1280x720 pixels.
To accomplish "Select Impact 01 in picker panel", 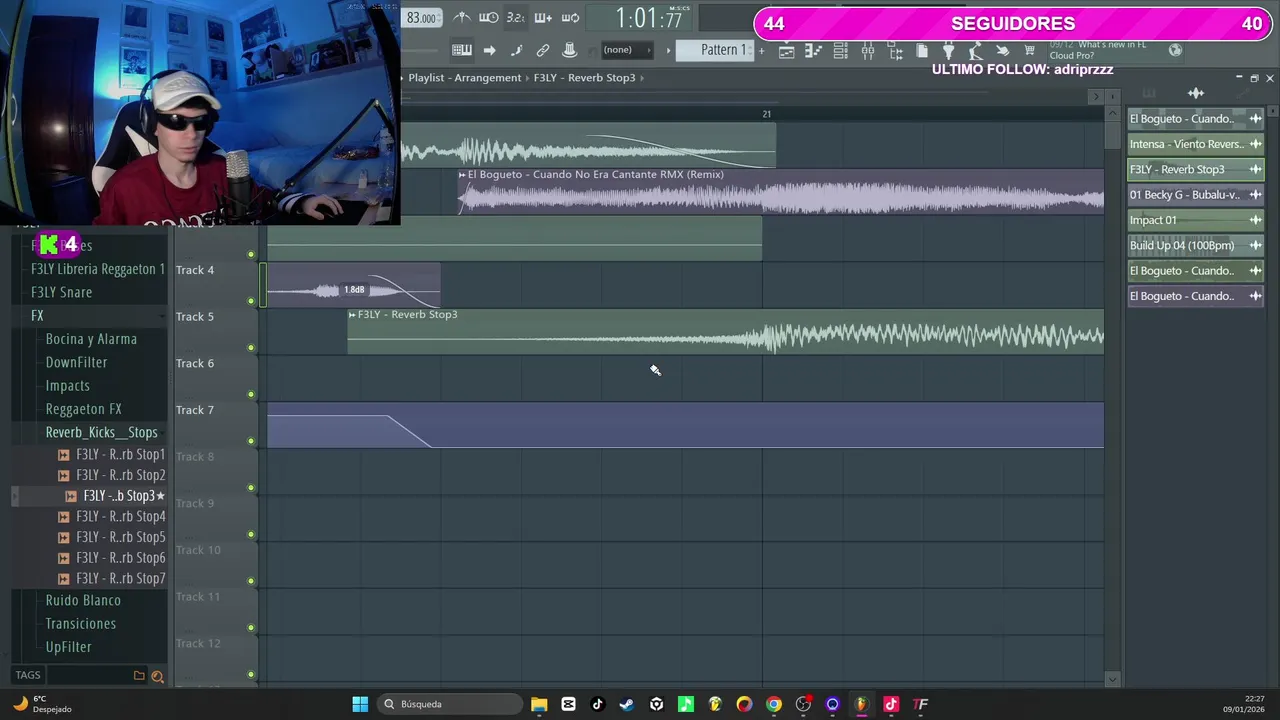I will click(1195, 220).
